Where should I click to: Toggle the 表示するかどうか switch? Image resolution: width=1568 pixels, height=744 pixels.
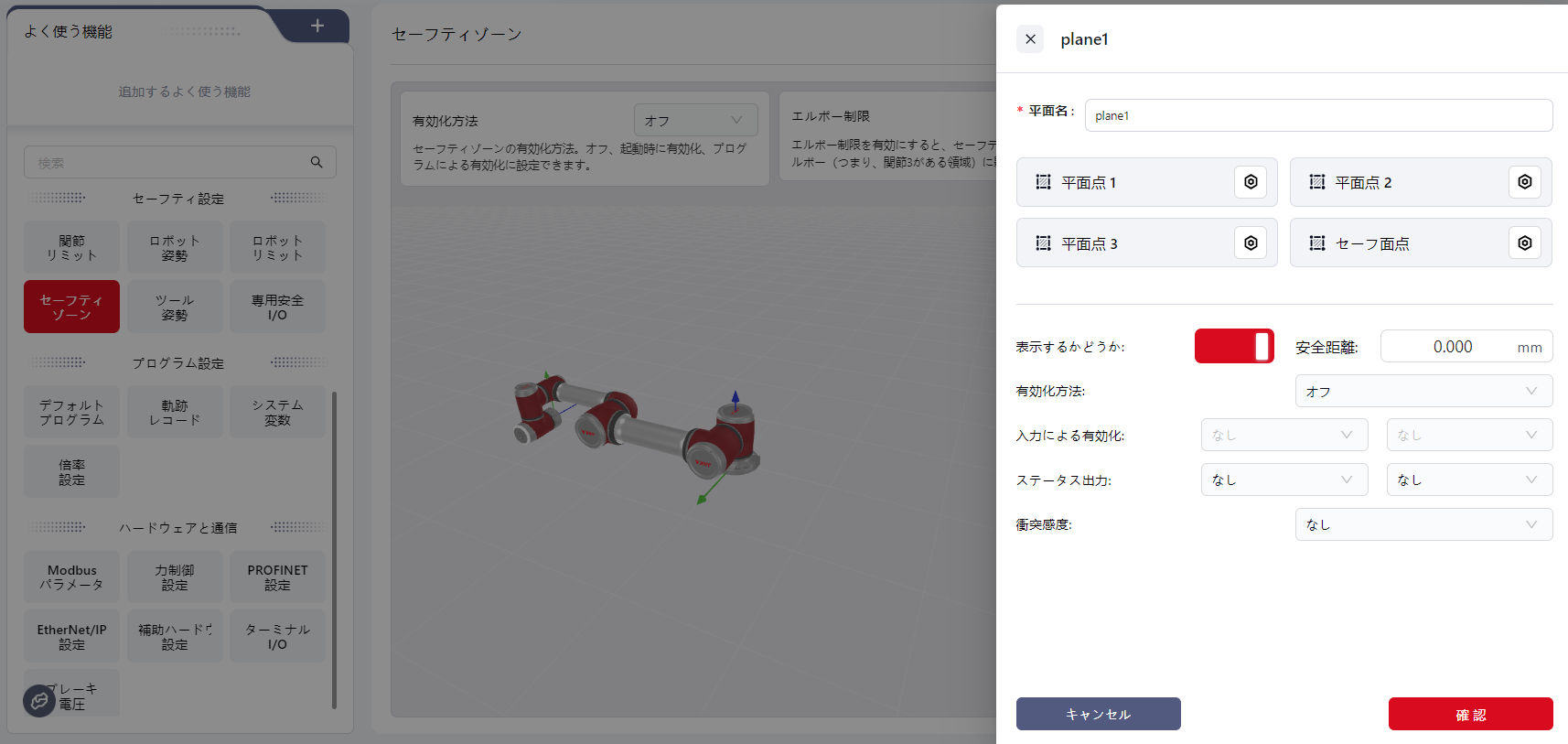click(x=1233, y=347)
